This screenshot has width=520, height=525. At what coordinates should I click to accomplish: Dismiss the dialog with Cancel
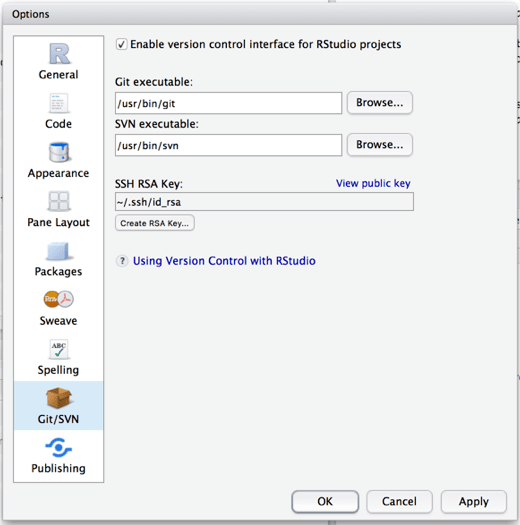click(x=399, y=501)
